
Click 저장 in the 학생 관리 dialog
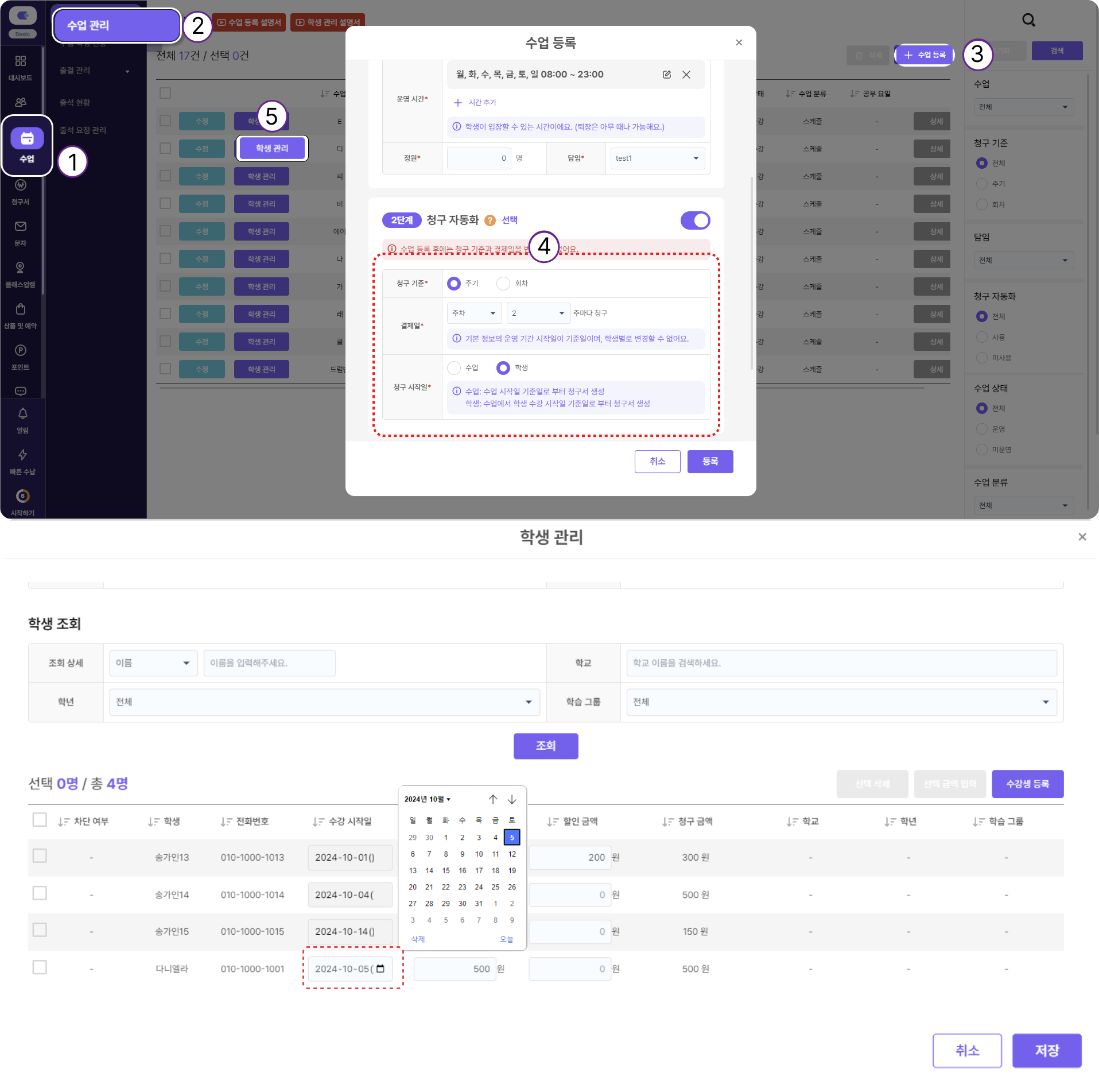click(x=1047, y=1051)
